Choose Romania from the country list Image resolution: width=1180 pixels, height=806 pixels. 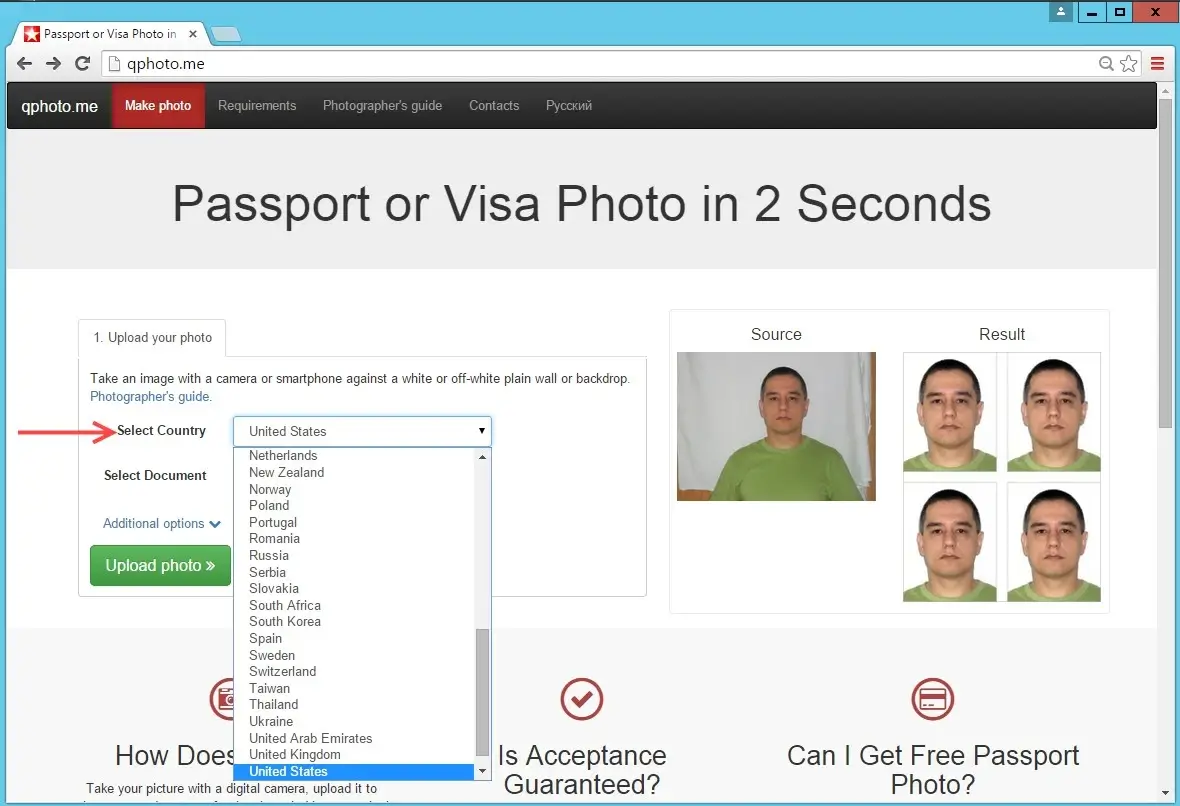[354, 539]
